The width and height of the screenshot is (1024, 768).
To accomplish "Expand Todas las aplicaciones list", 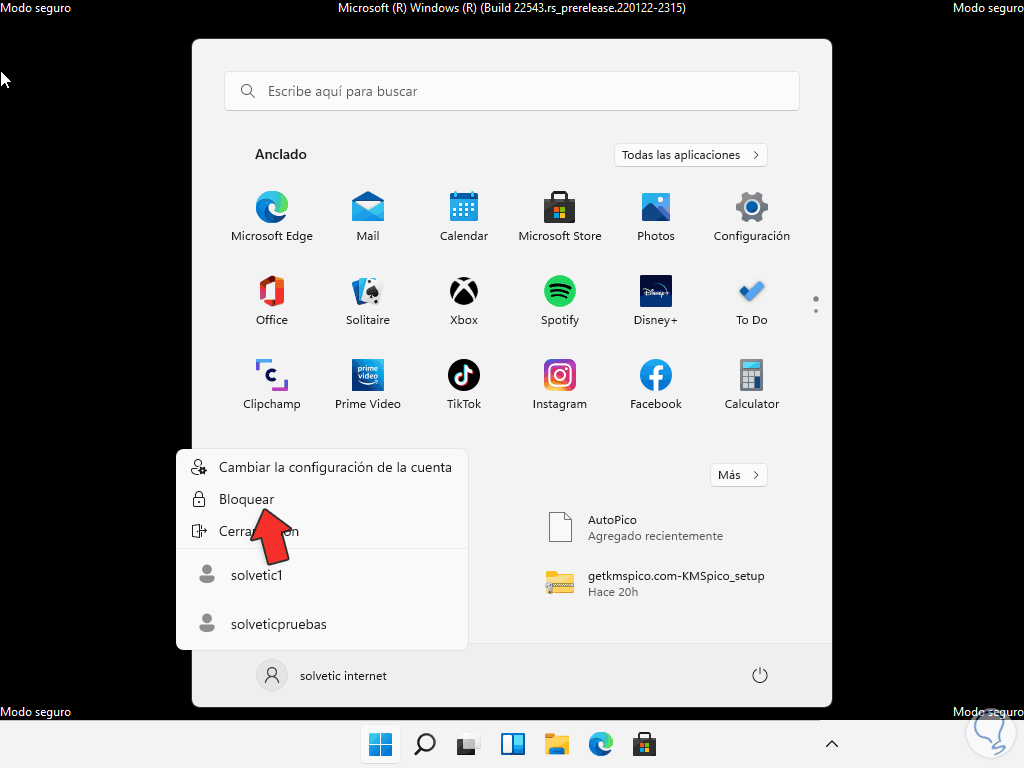I will [x=690, y=155].
